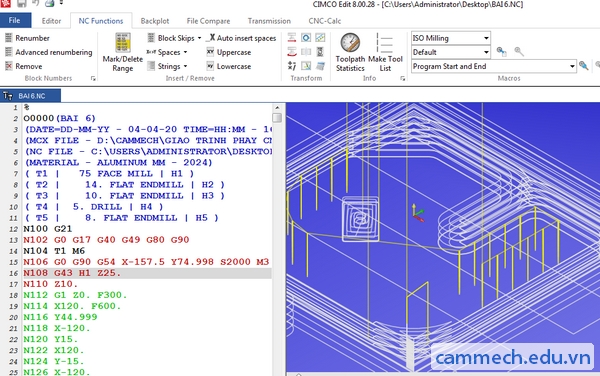Click the Strings icon
This screenshot has height=376, width=600.
coord(151,66)
